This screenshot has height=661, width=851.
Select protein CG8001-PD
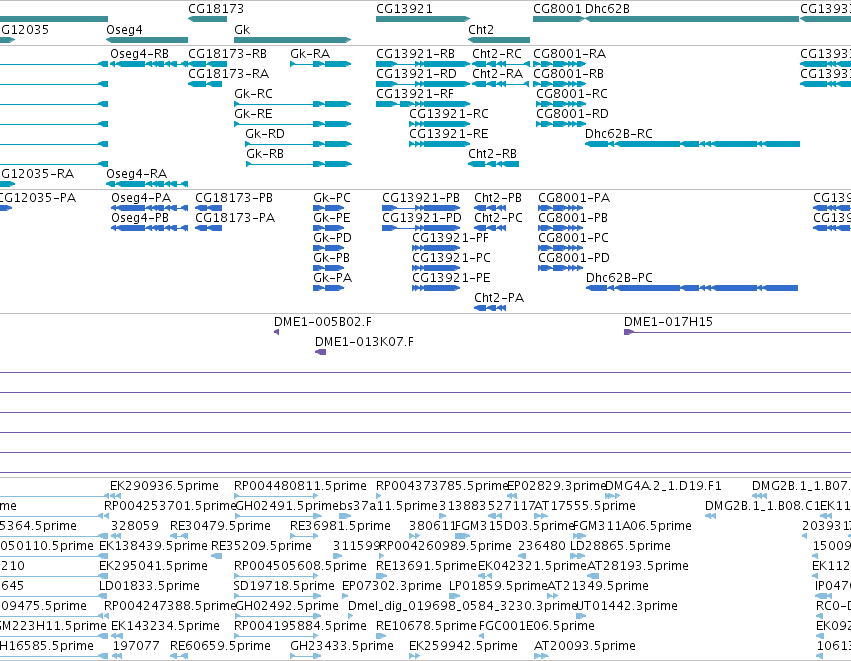(574, 258)
